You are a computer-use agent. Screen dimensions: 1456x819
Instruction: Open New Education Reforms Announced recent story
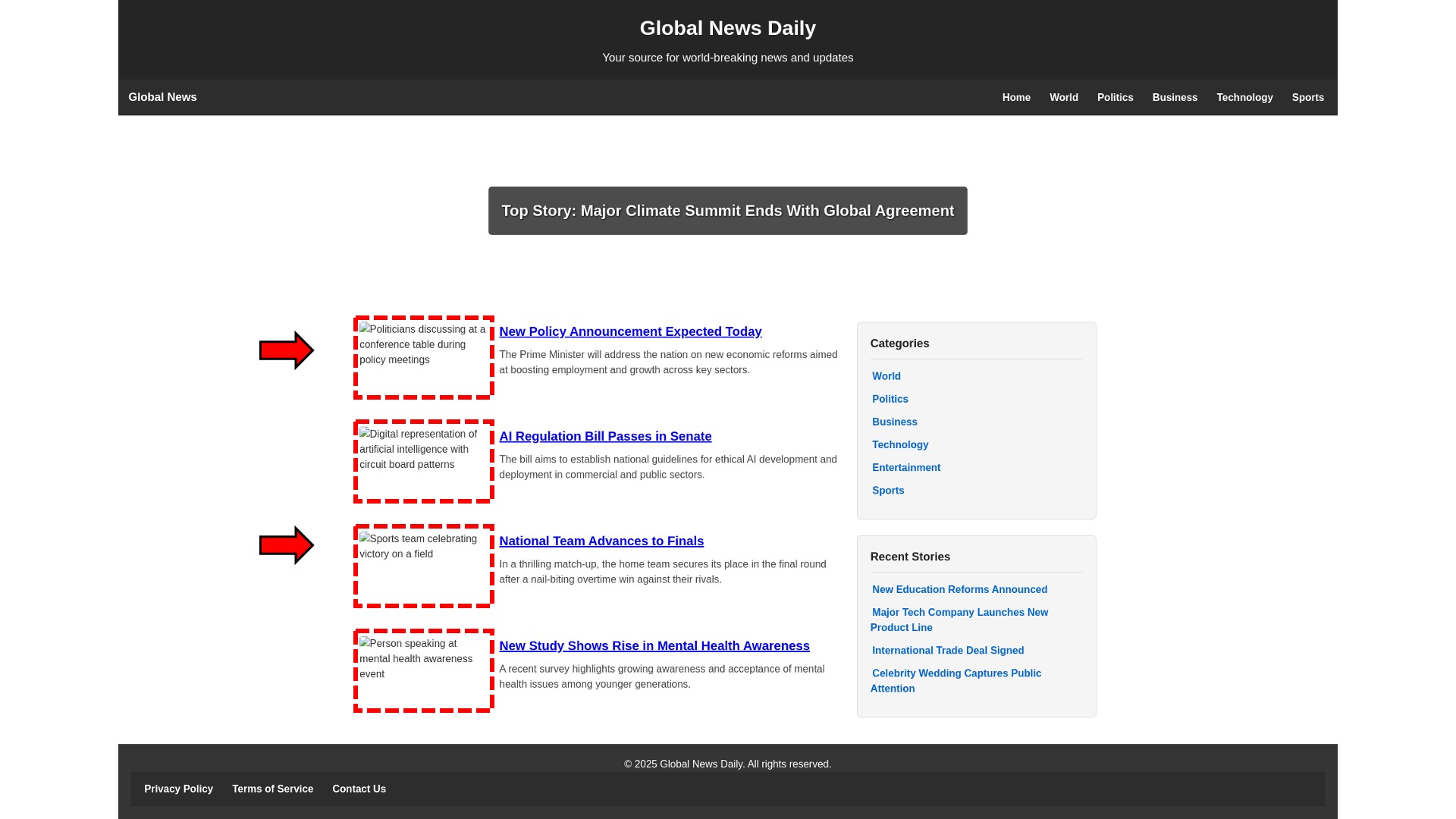tap(959, 590)
